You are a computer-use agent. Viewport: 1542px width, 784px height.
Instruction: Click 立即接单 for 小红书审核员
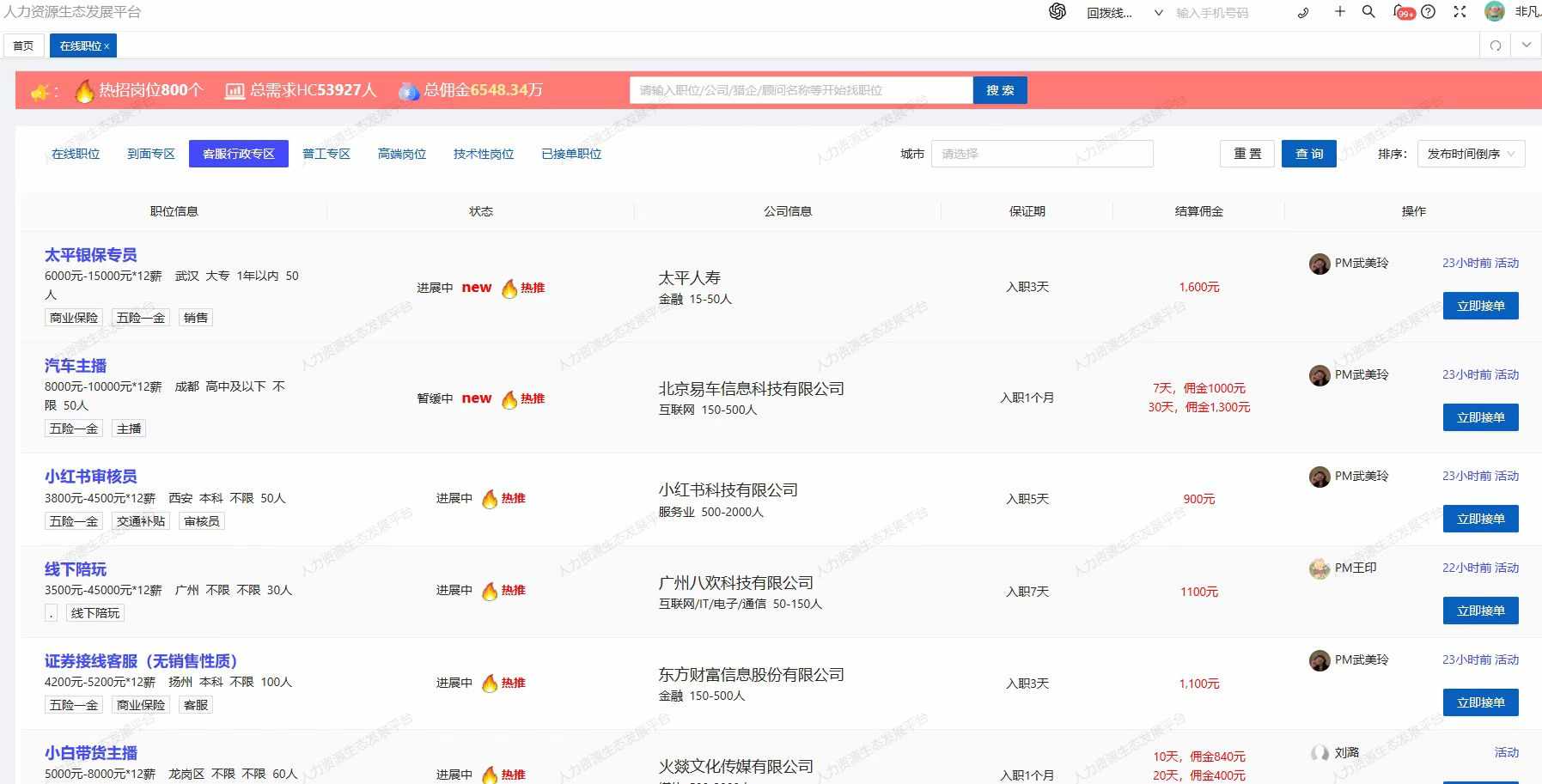click(x=1481, y=519)
